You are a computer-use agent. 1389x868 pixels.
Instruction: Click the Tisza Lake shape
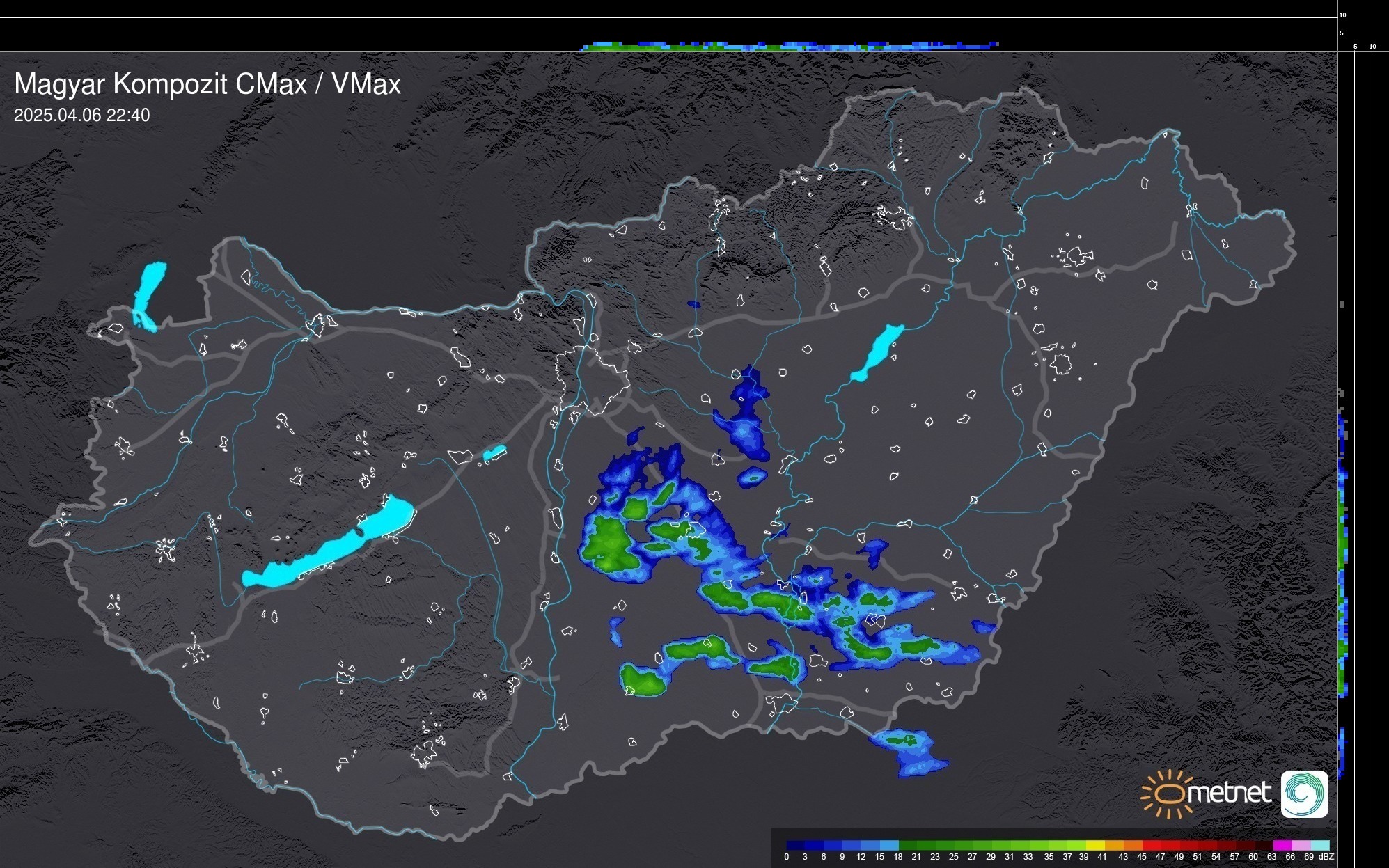click(x=877, y=353)
